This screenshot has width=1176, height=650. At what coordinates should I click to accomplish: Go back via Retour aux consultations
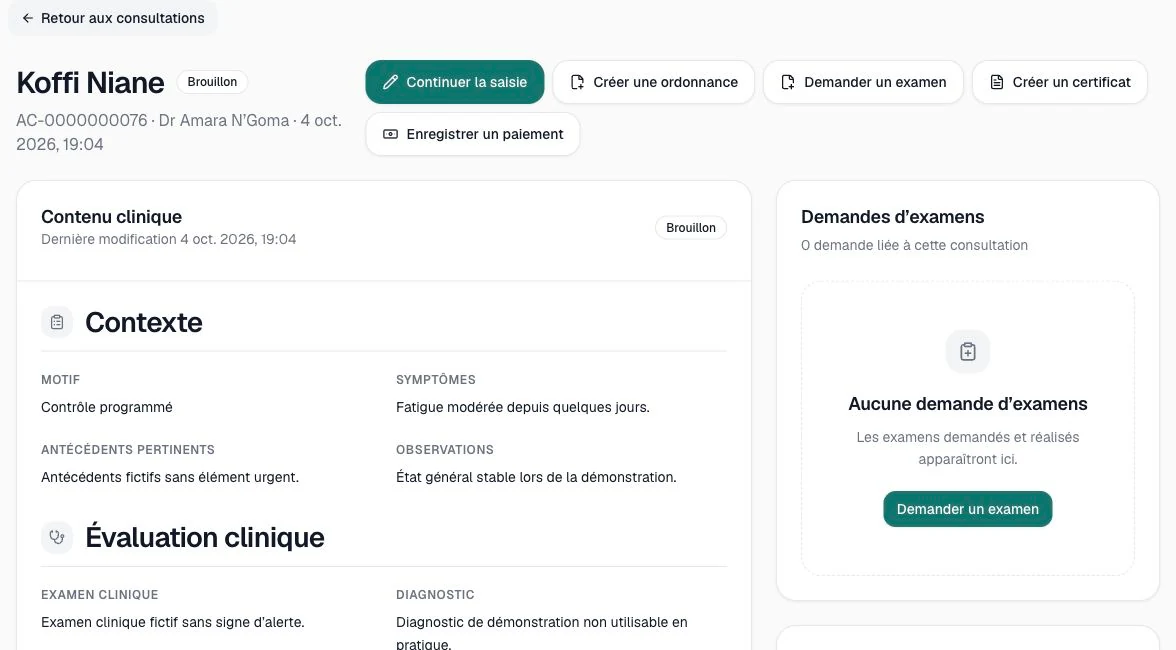112,18
